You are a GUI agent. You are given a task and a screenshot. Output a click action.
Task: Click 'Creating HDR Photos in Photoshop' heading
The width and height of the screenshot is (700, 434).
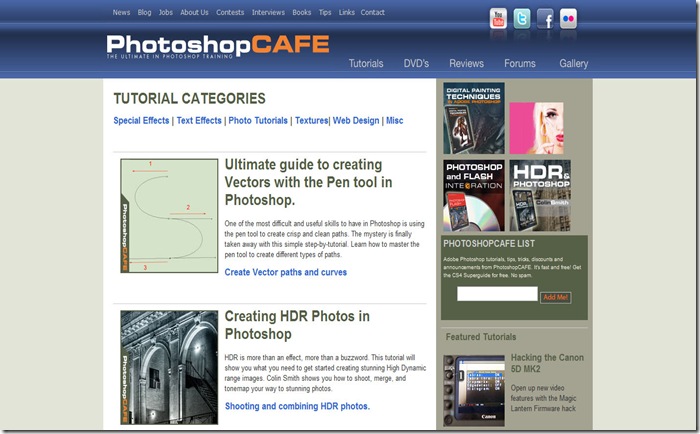pyautogui.click(x=297, y=325)
